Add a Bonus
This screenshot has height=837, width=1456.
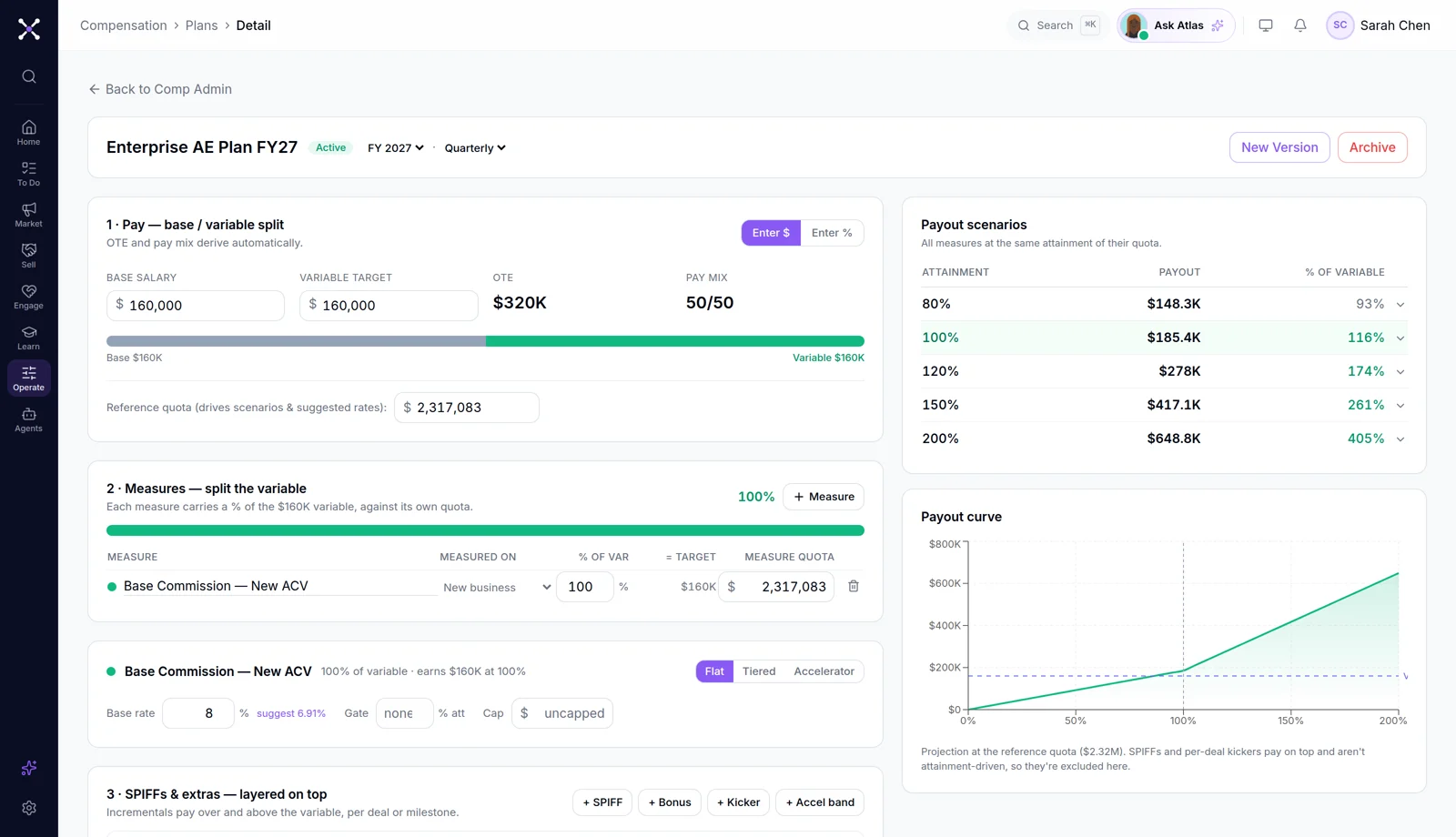pos(670,802)
